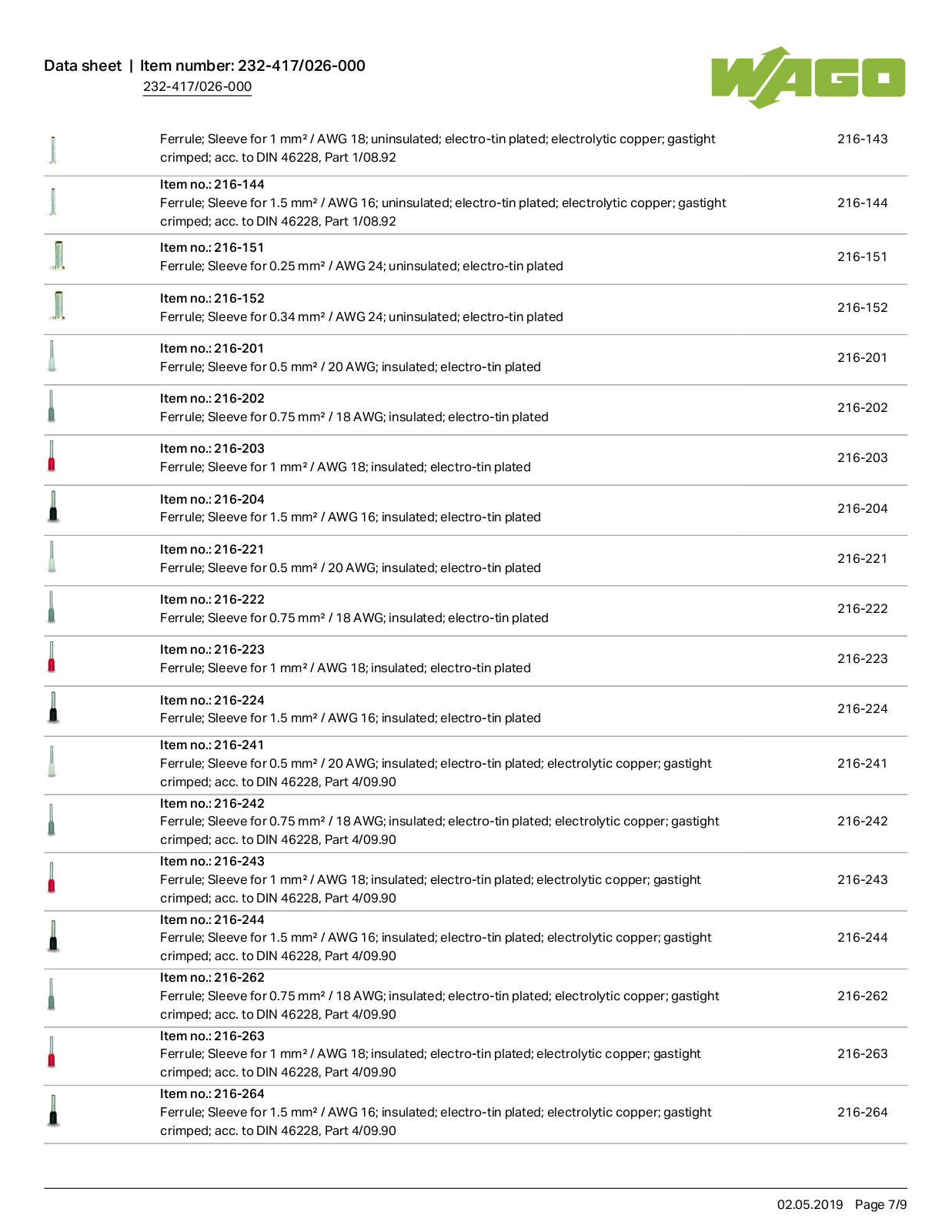Click the gray 216-202 ferrule image
This screenshot has height=1232, width=952.
click(x=52, y=407)
